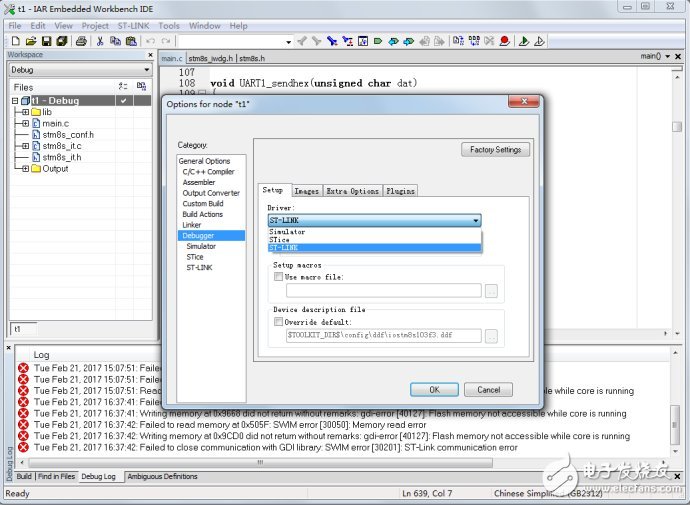Click the green Download and Debug icon
Image resolution: width=690 pixels, height=505 pixels.
(x=524, y=41)
